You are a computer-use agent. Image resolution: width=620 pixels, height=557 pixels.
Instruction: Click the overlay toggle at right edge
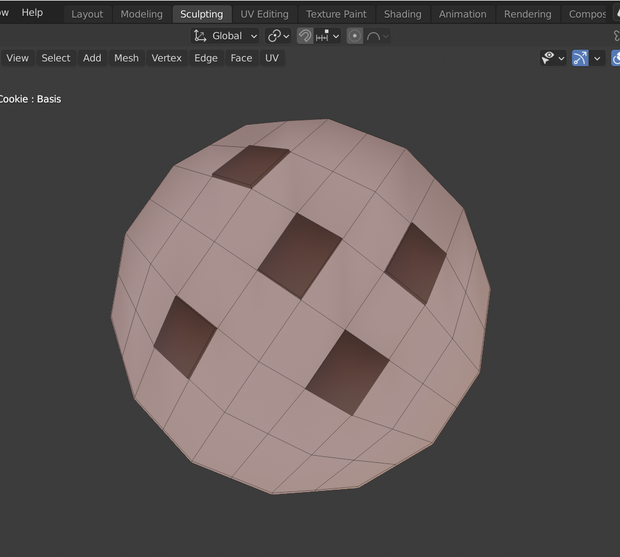[615, 59]
